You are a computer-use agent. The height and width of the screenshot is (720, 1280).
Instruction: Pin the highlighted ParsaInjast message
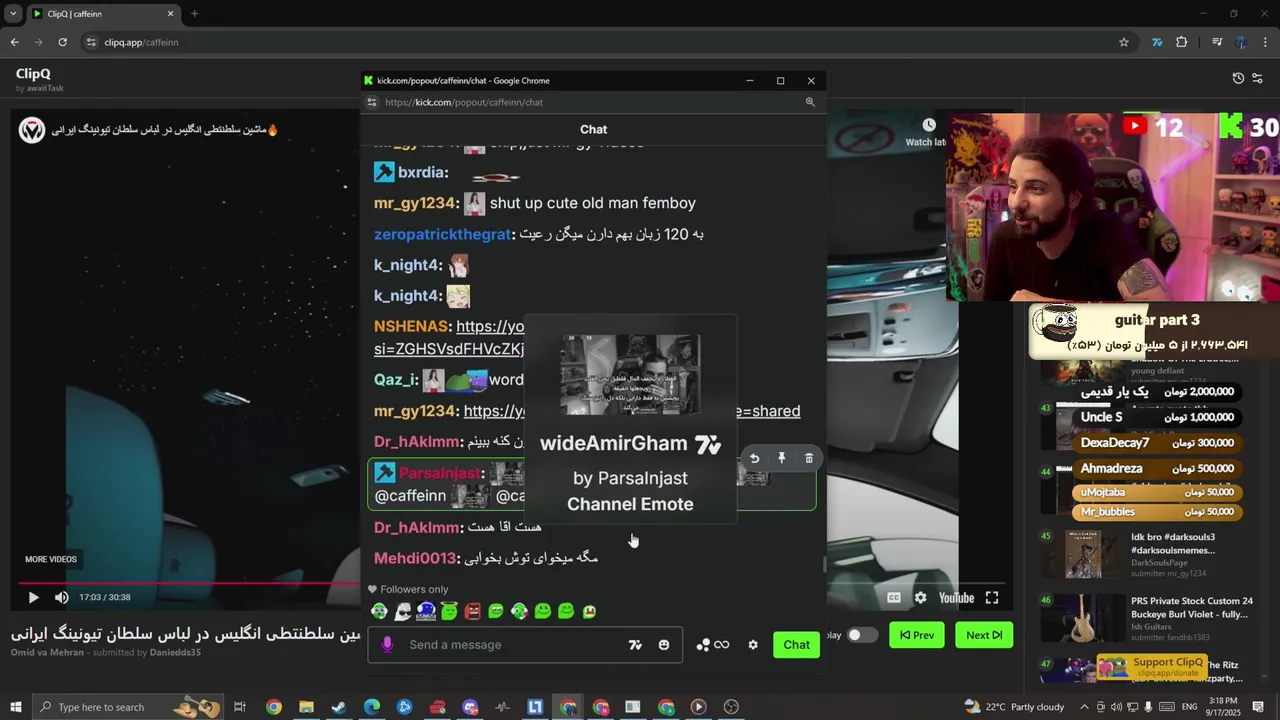(782, 458)
